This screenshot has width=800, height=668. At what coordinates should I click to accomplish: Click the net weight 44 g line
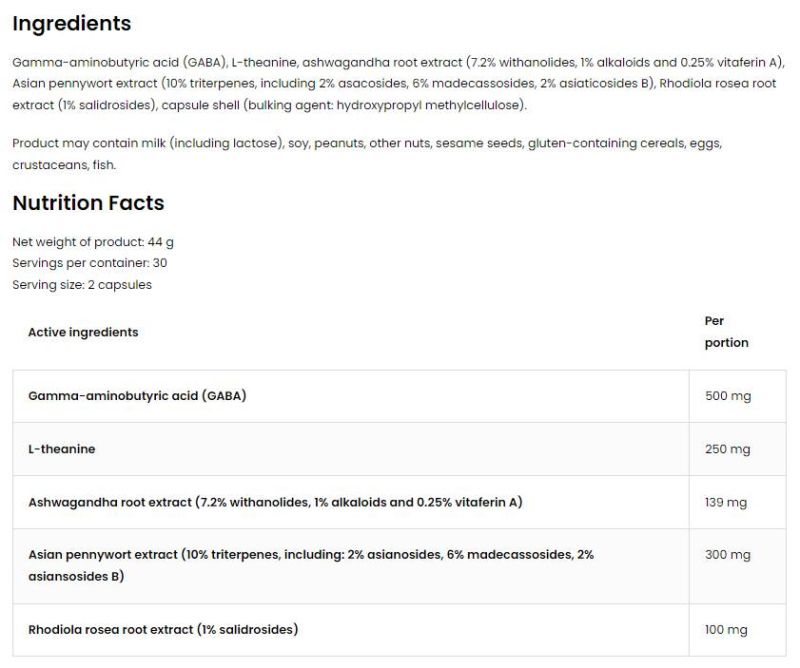(93, 242)
